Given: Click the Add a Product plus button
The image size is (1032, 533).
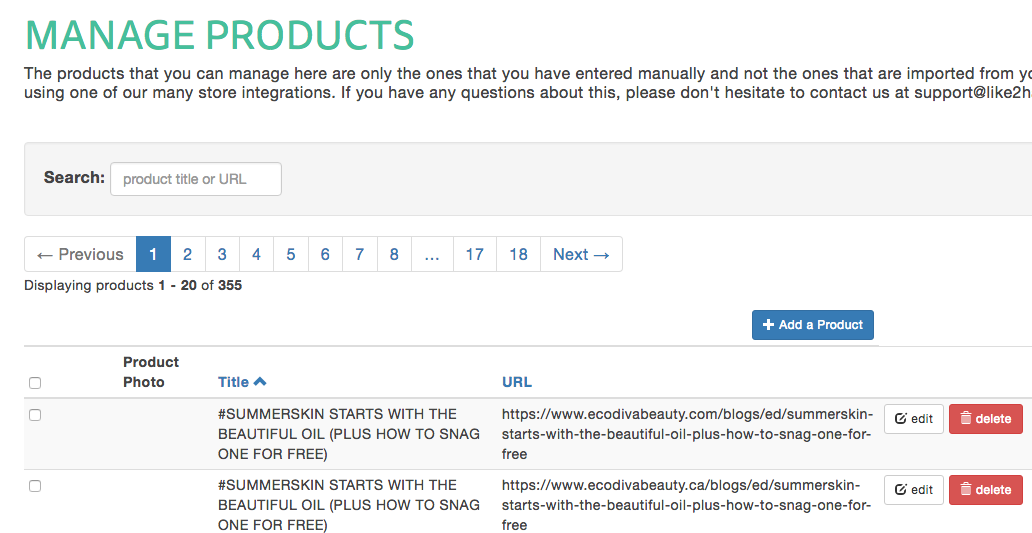Looking at the screenshot, I should 813,325.
